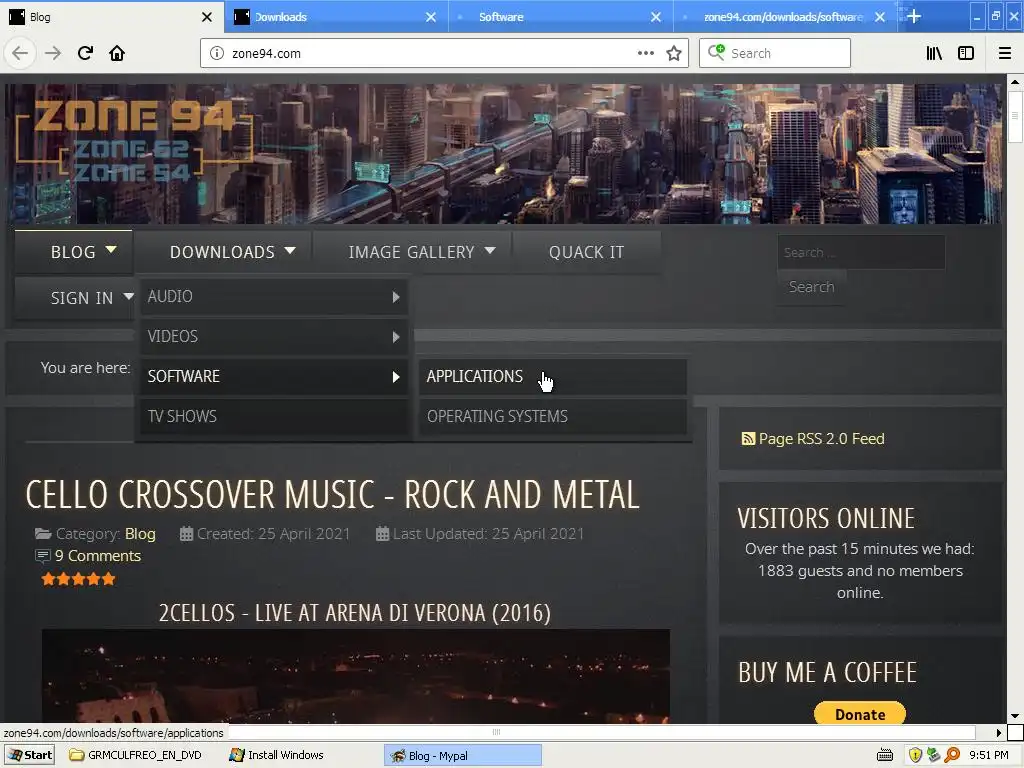Image resolution: width=1024 pixels, height=768 pixels.
Task: Expand the SOFTWARE submenu arrow
Action: (x=396, y=377)
